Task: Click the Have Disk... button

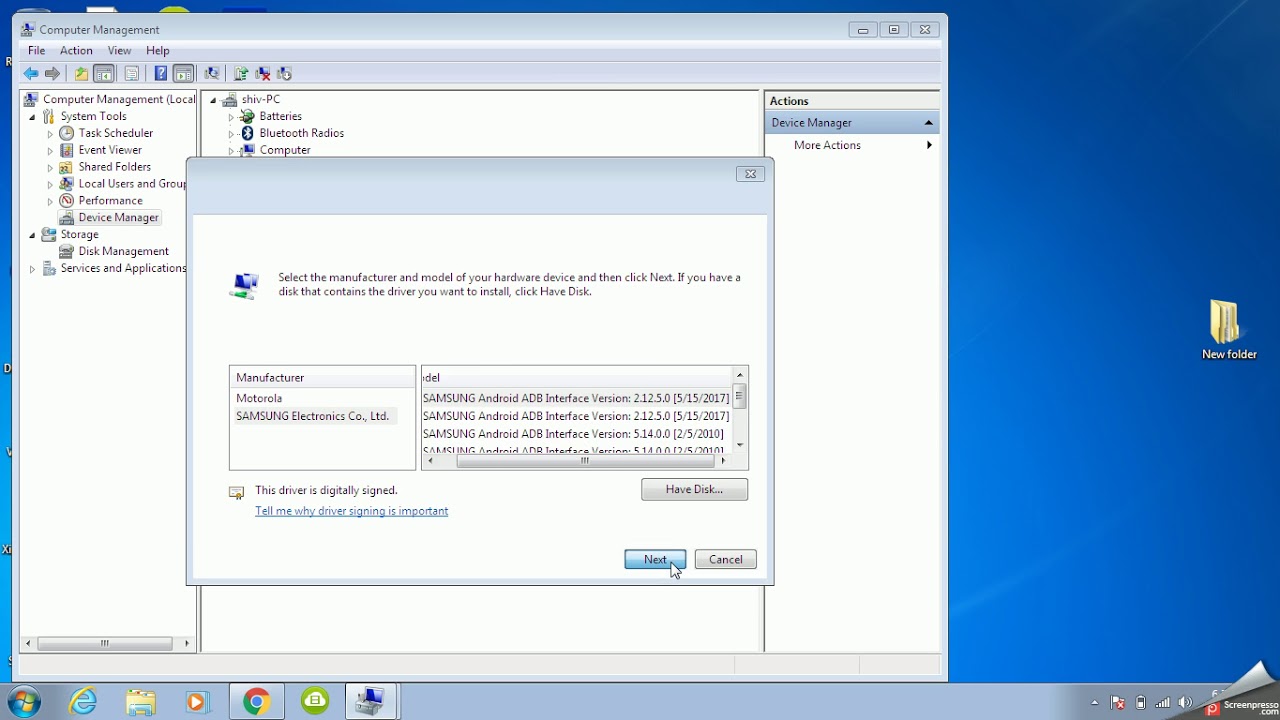Action: click(x=694, y=489)
